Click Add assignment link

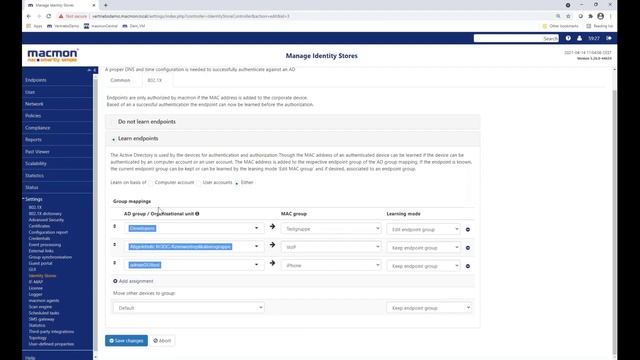(x=133, y=281)
